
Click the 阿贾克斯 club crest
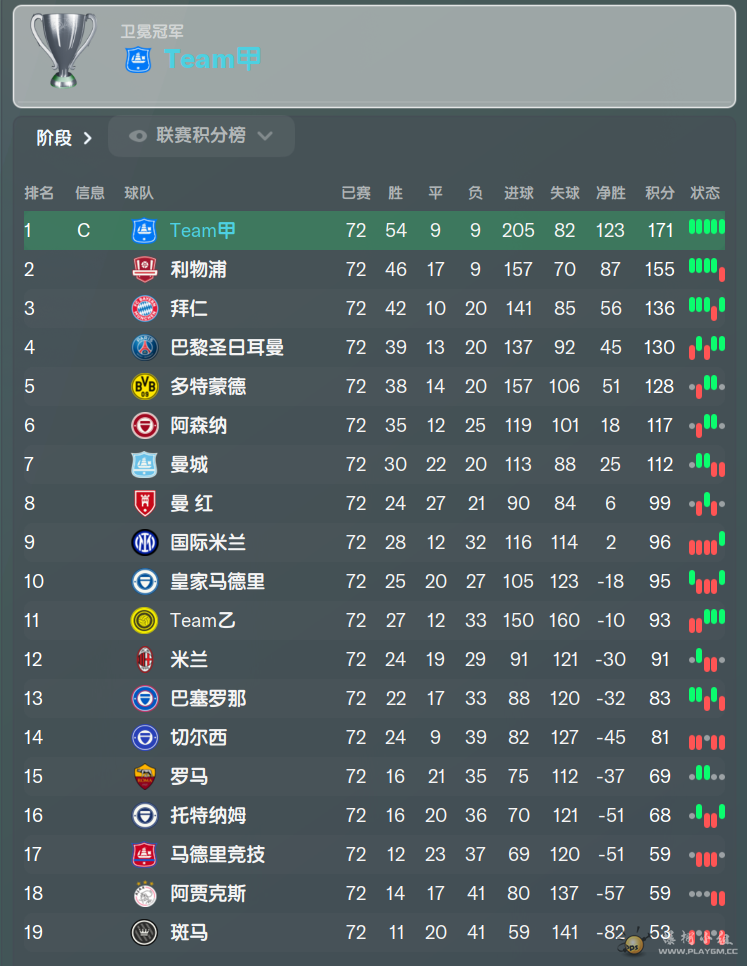point(145,893)
